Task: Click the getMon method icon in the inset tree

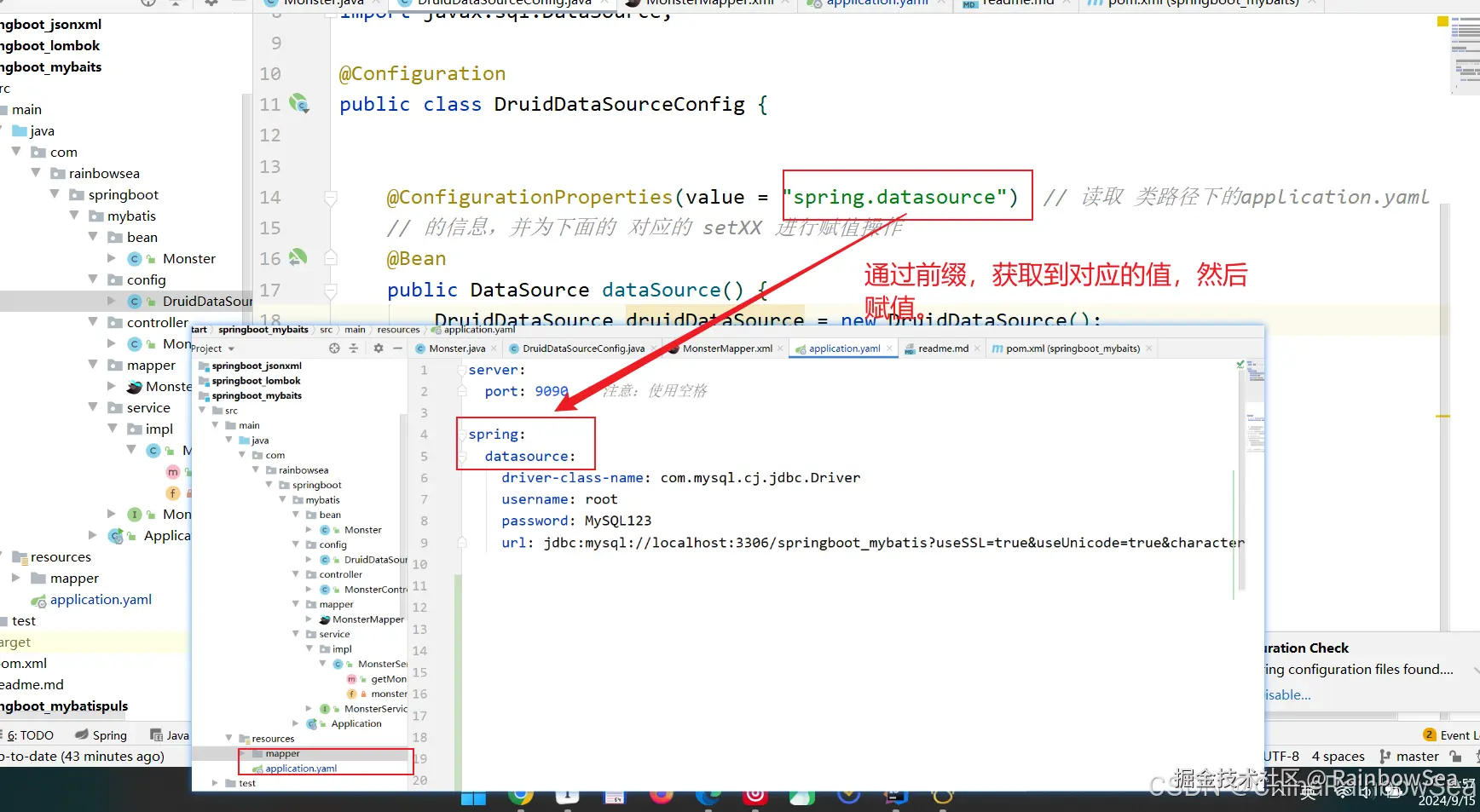Action: 352,679
